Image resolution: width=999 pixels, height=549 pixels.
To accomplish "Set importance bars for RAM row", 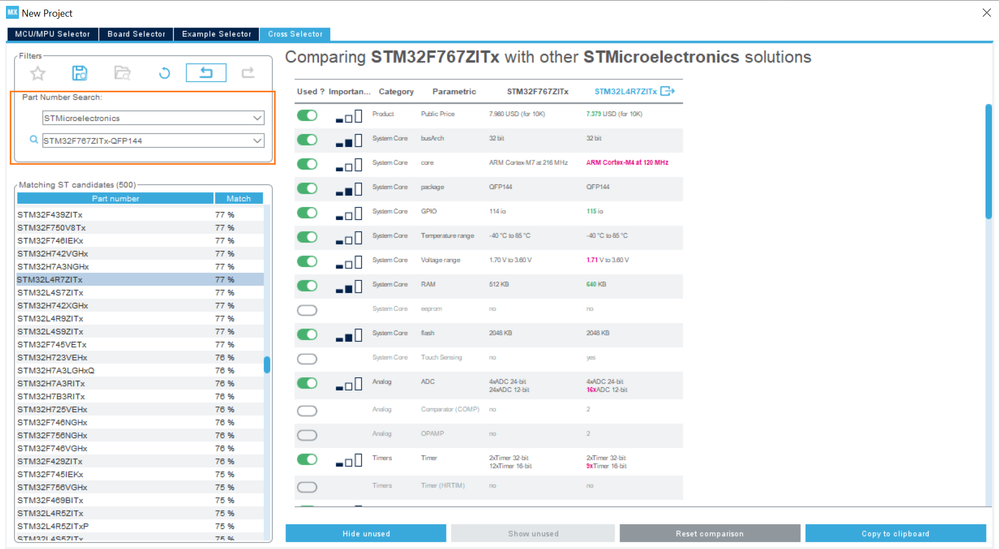I will click(349, 287).
